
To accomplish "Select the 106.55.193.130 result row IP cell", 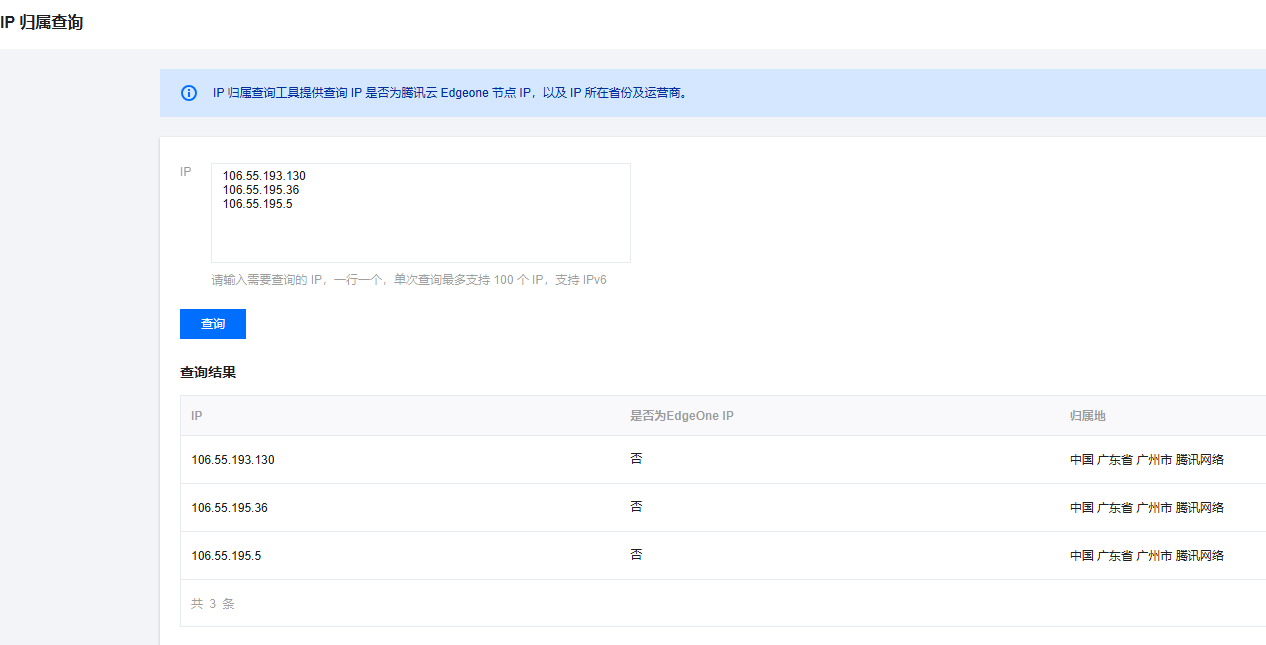I will (233, 460).
